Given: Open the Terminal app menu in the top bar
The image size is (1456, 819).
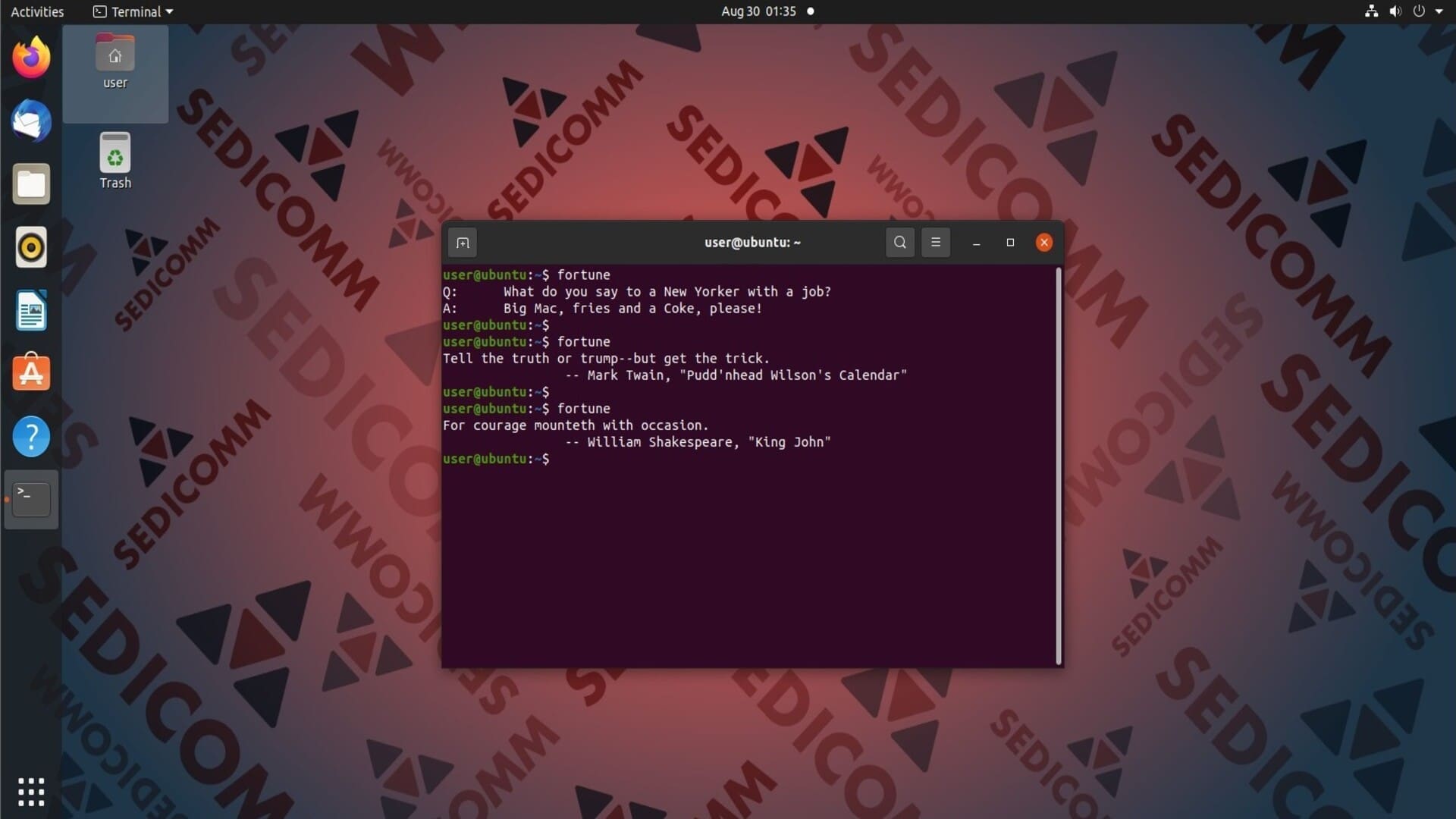Looking at the screenshot, I should click(x=133, y=11).
